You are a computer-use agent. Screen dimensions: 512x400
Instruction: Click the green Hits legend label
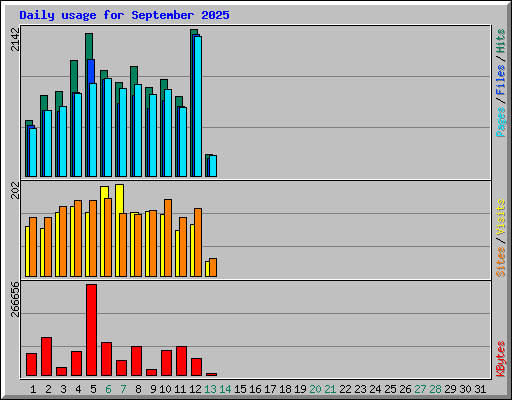coord(501,41)
